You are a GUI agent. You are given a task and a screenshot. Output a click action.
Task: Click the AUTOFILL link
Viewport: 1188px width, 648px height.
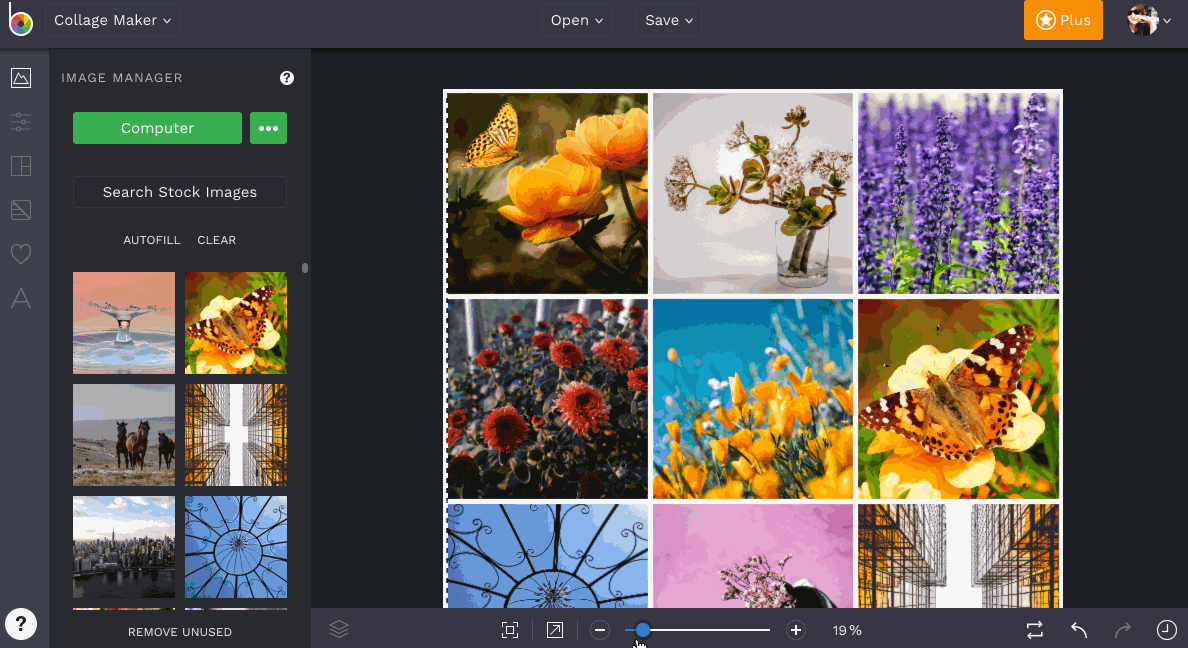tap(152, 240)
